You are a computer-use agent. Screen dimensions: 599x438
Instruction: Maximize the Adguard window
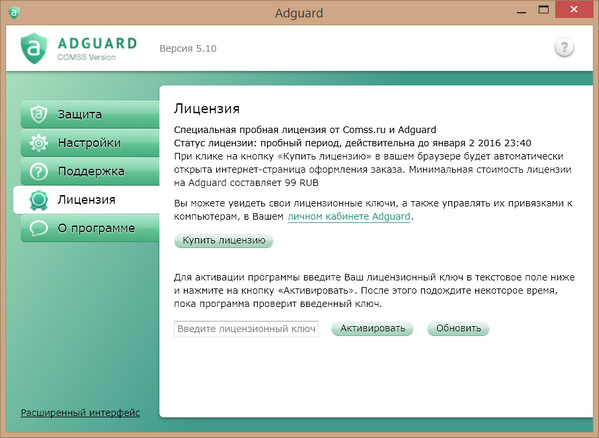click(543, 10)
